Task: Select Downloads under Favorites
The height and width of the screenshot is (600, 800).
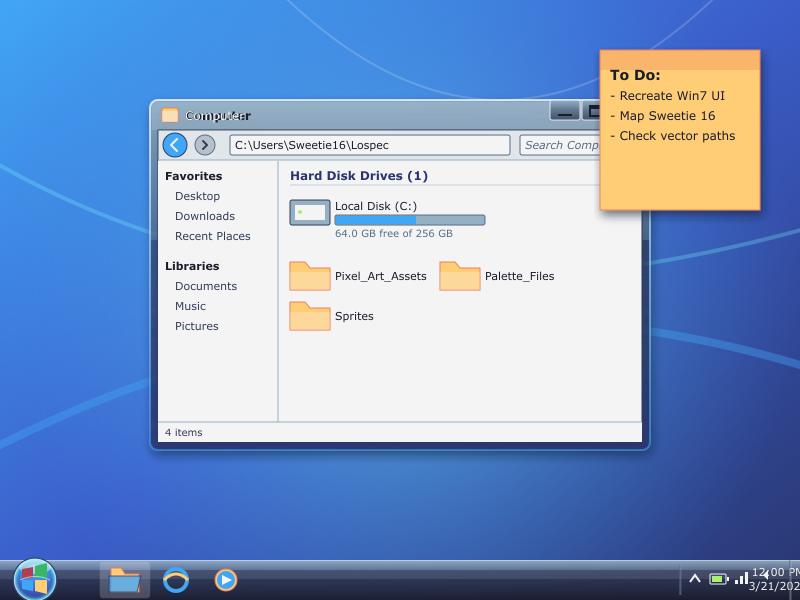Action: click(x=205, y=216)
